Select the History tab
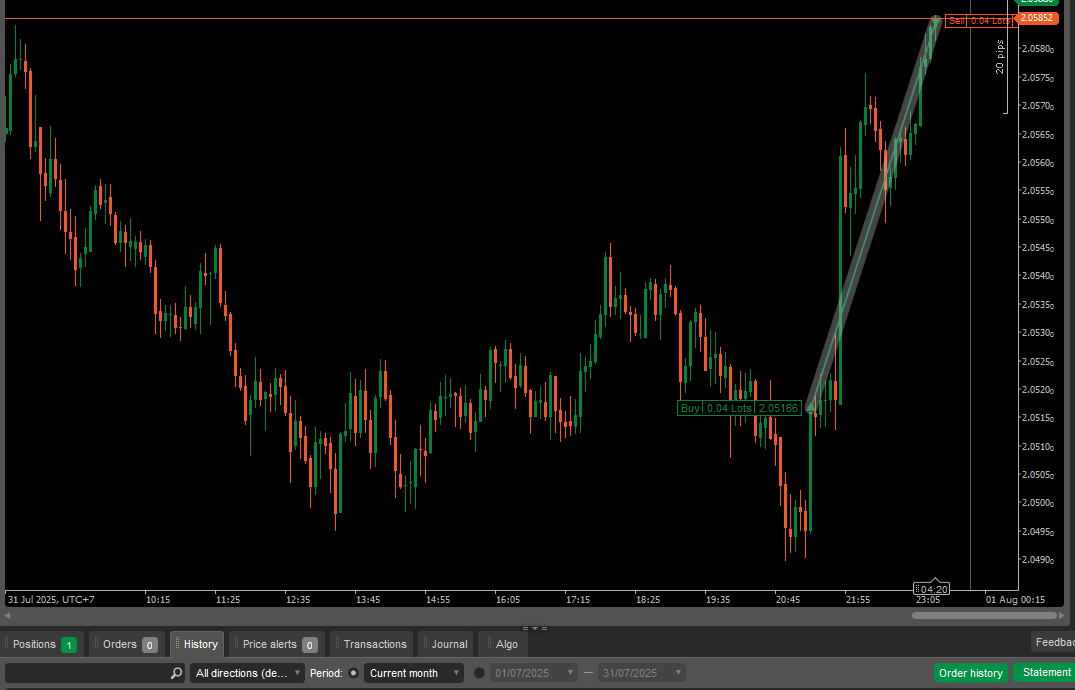 point(197,645)
